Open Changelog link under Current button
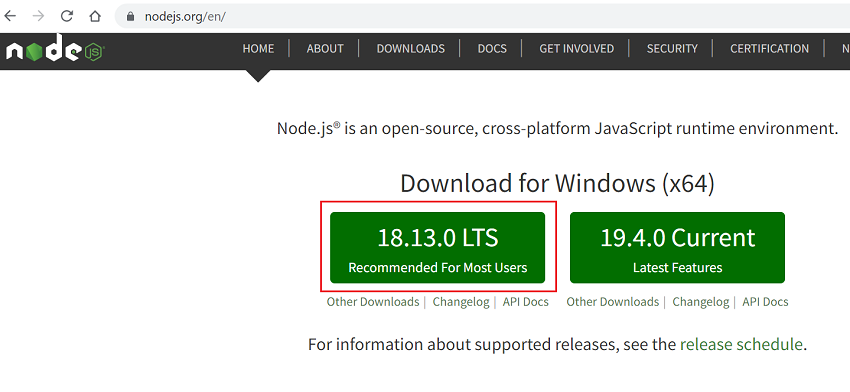This screenshot has width=850, height=392. point(700,302)
